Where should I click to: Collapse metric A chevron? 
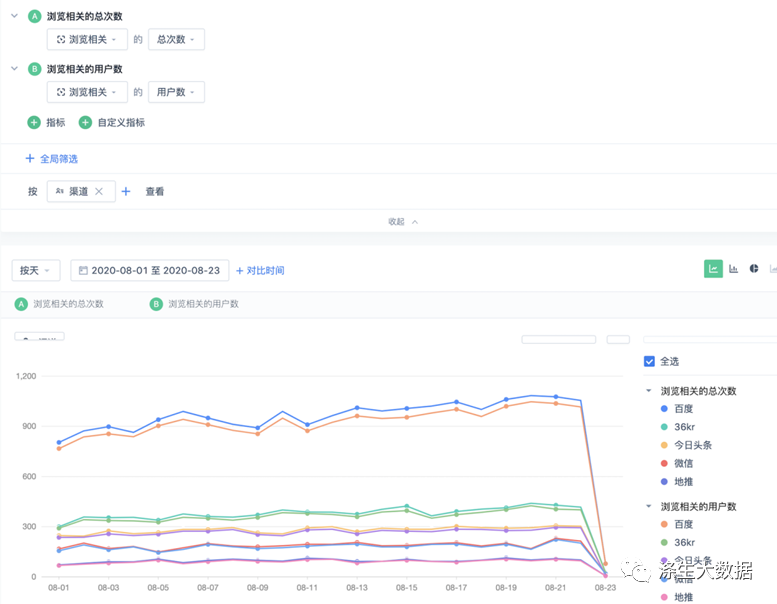pyautogui.click(x=14, y=16)
